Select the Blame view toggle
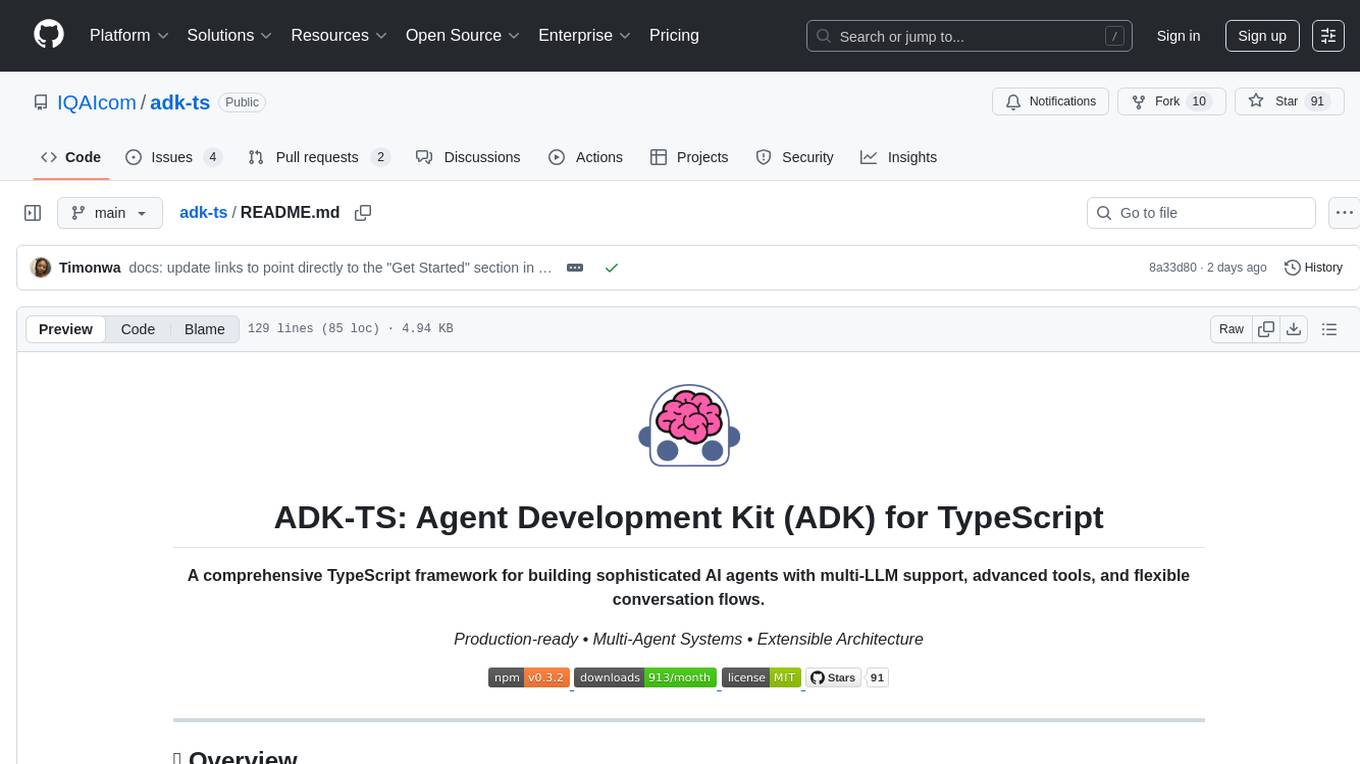This screenshot has height=764, width=1360. [x=204, y=329]
